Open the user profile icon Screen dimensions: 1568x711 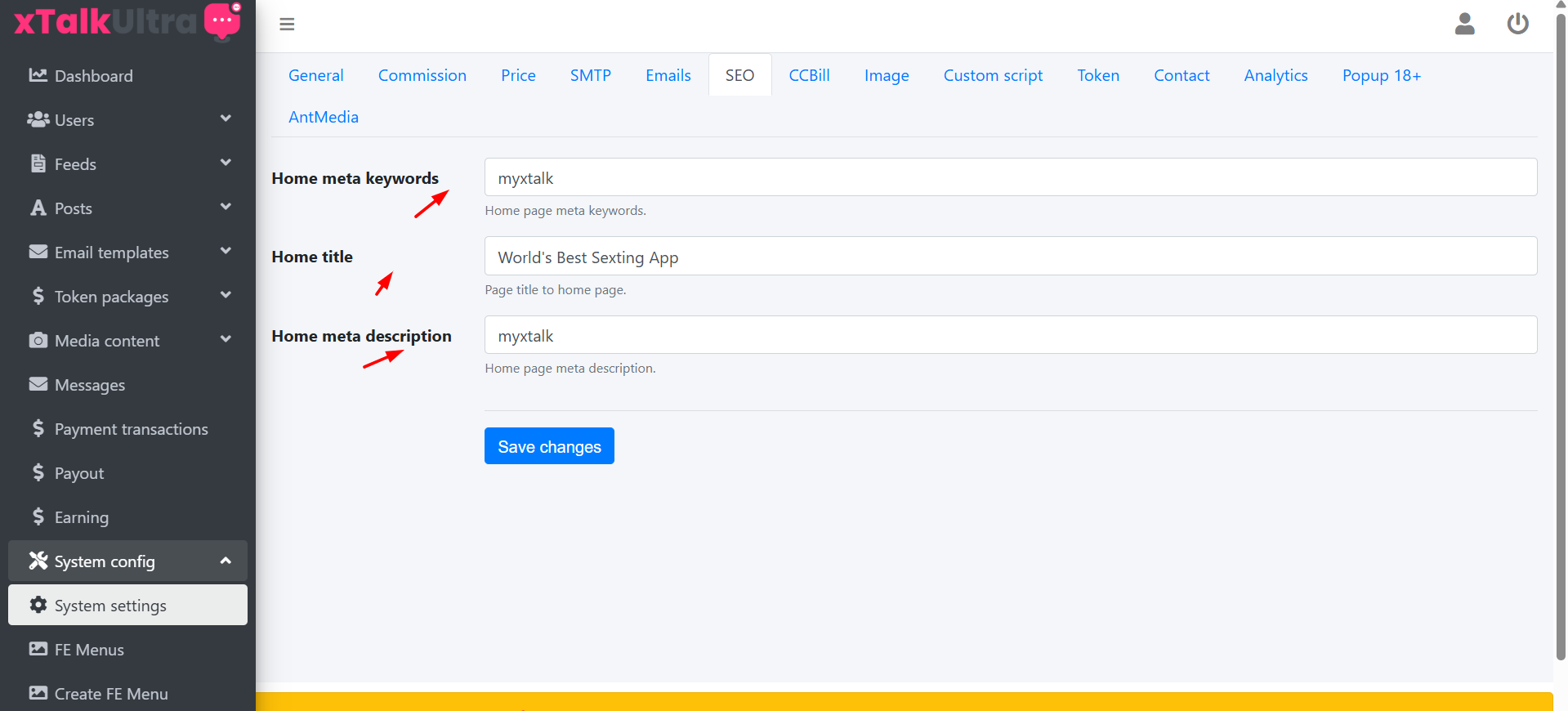pyautogui.click(x=1464, y=24)
